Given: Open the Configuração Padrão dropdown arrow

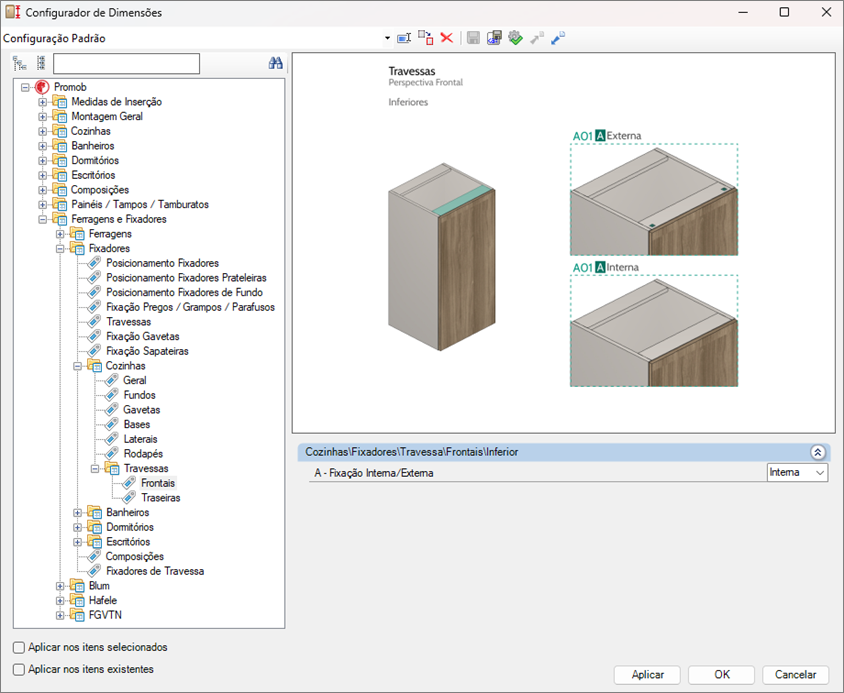Looking at the screenshot, I should tap(387, 39).
